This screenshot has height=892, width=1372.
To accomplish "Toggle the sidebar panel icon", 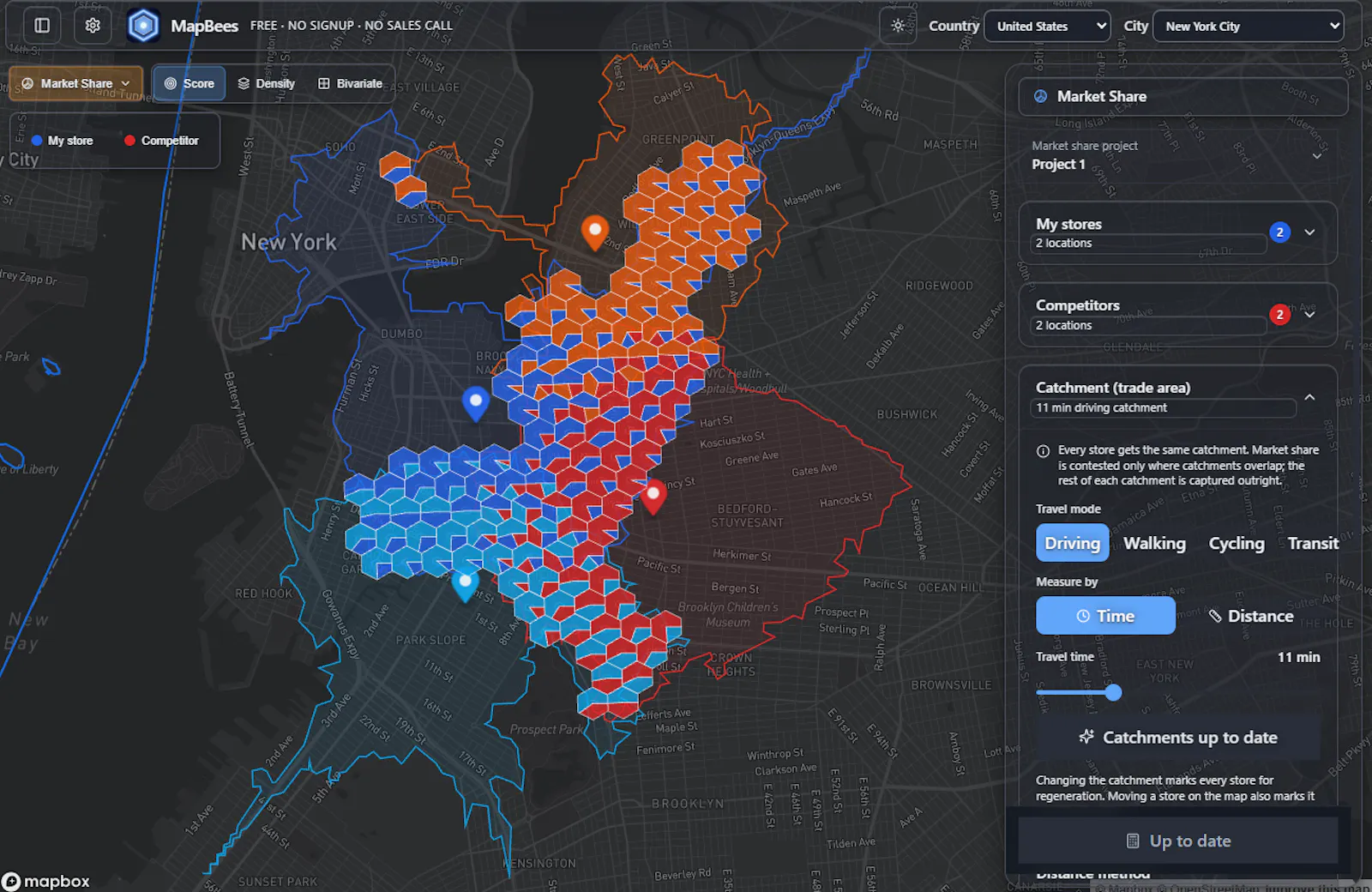I will [x=42, y=26].
